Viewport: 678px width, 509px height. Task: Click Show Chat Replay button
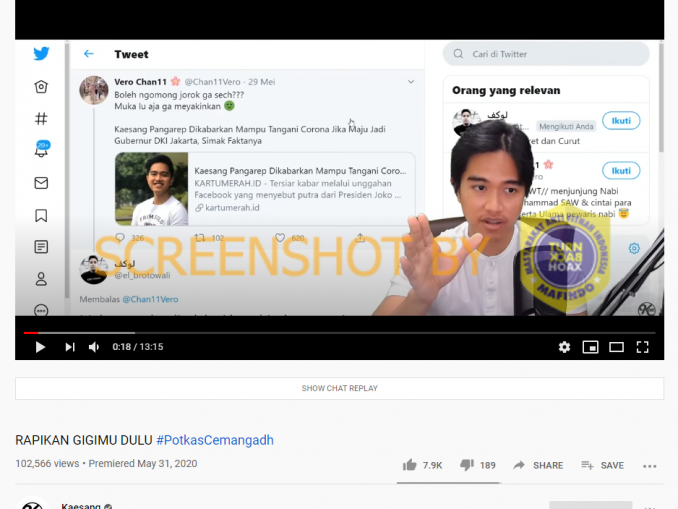click(x=339, y=388)
